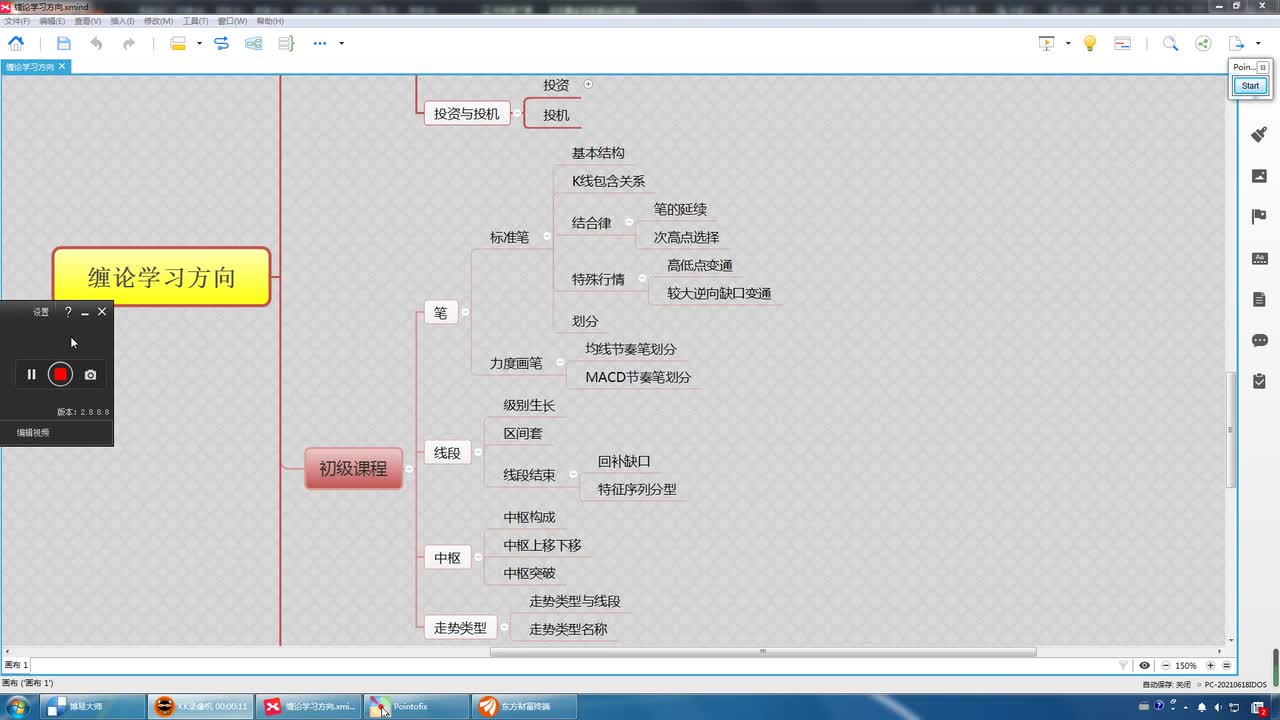
Task: Expand the dropdown next to the ellipsis
Action: (x=341, y=43)
